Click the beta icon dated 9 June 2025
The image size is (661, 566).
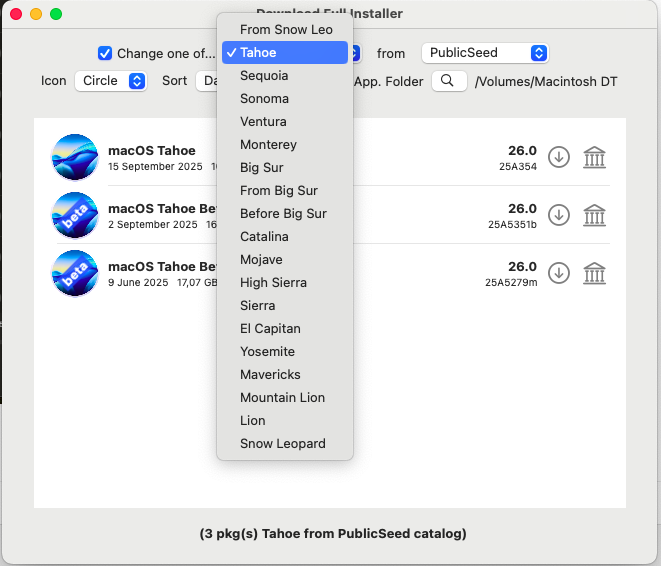75,273
